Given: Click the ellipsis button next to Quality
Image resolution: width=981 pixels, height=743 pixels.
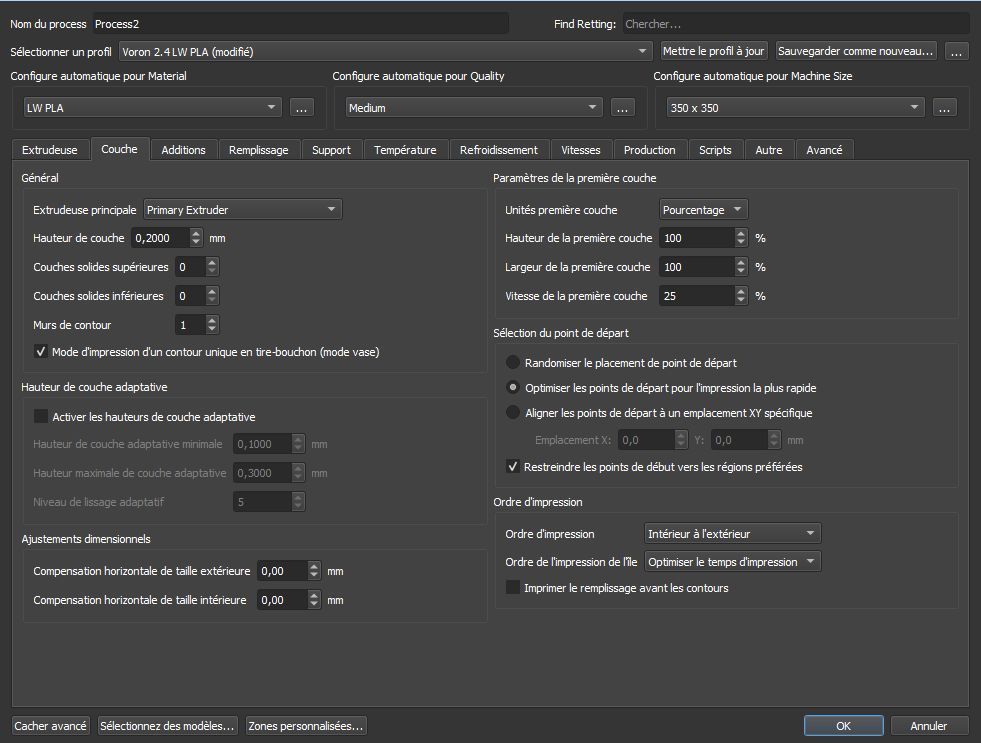Looking at the screenshot, I should coord(623,108).
